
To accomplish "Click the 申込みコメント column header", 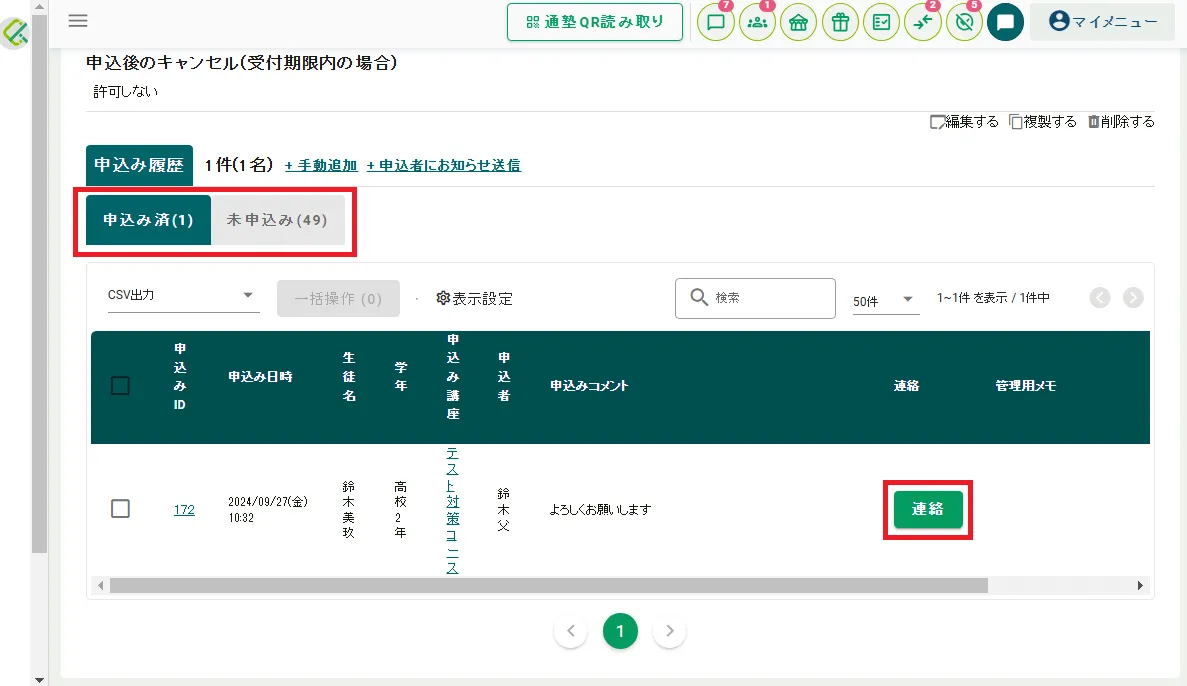I will [589, 385].
